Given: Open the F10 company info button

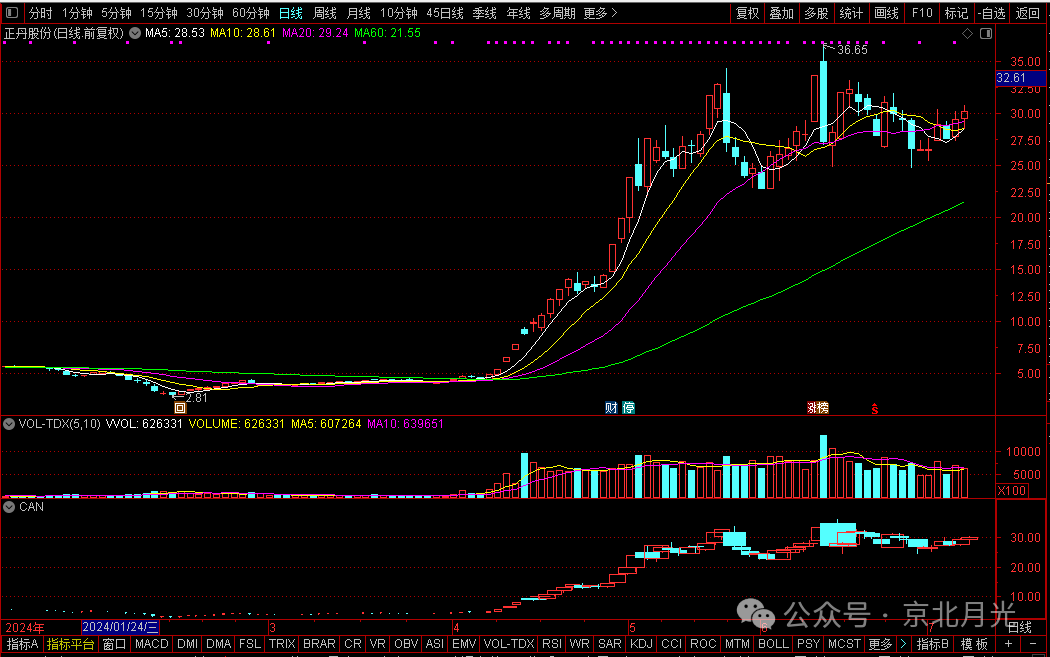Looking at the screenshot, I should click(x=921, y=13).
